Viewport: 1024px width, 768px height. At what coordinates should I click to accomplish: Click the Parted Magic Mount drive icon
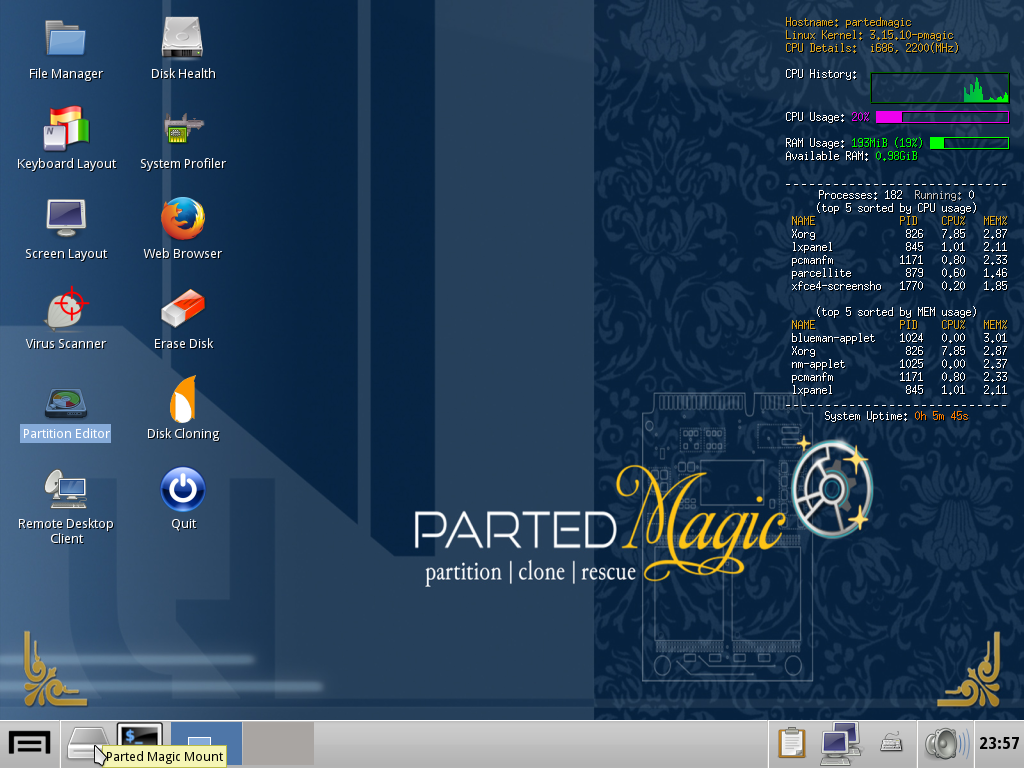(x=88, y=743)
